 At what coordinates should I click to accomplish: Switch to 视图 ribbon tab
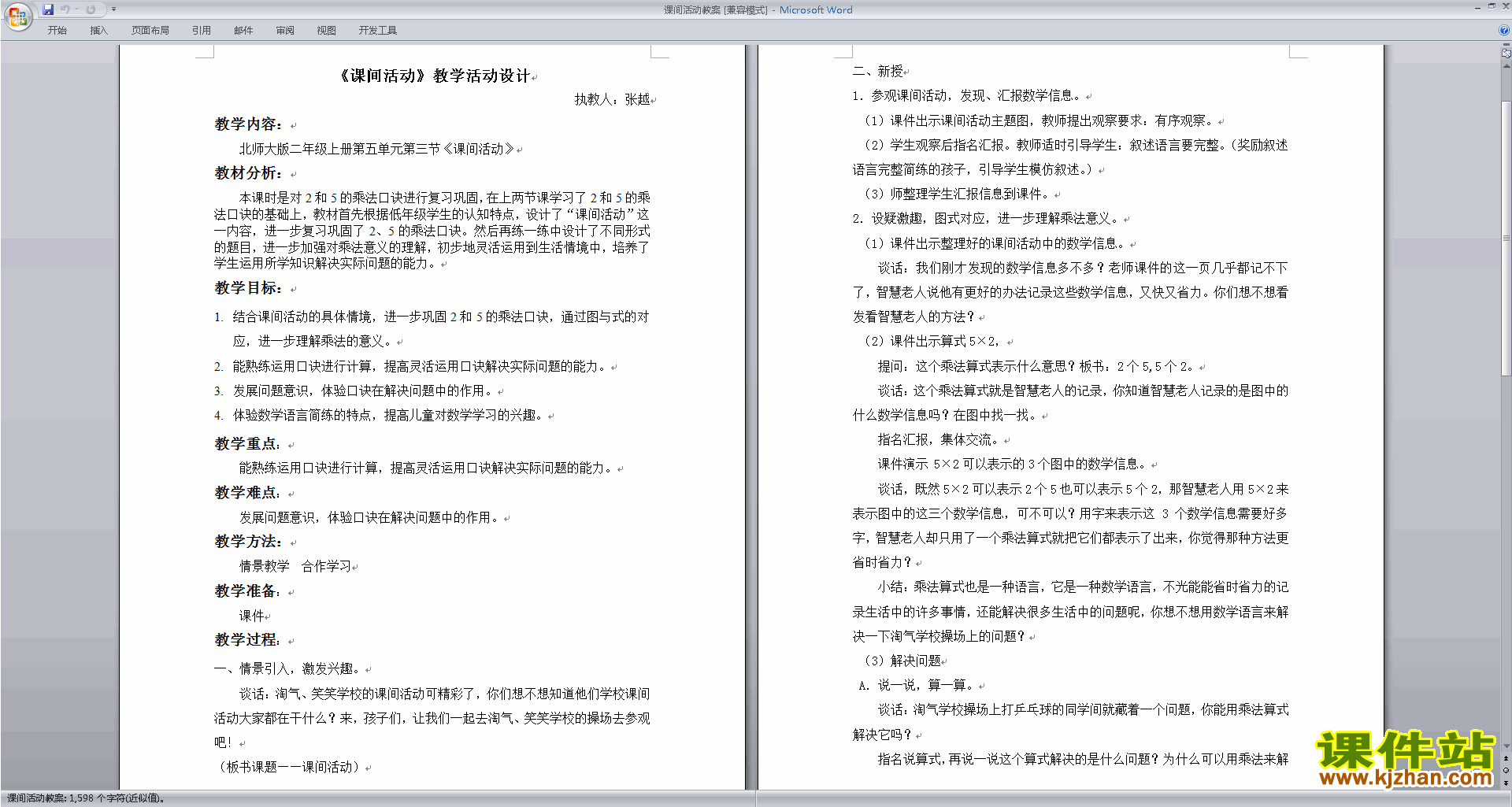click(326, 31)
